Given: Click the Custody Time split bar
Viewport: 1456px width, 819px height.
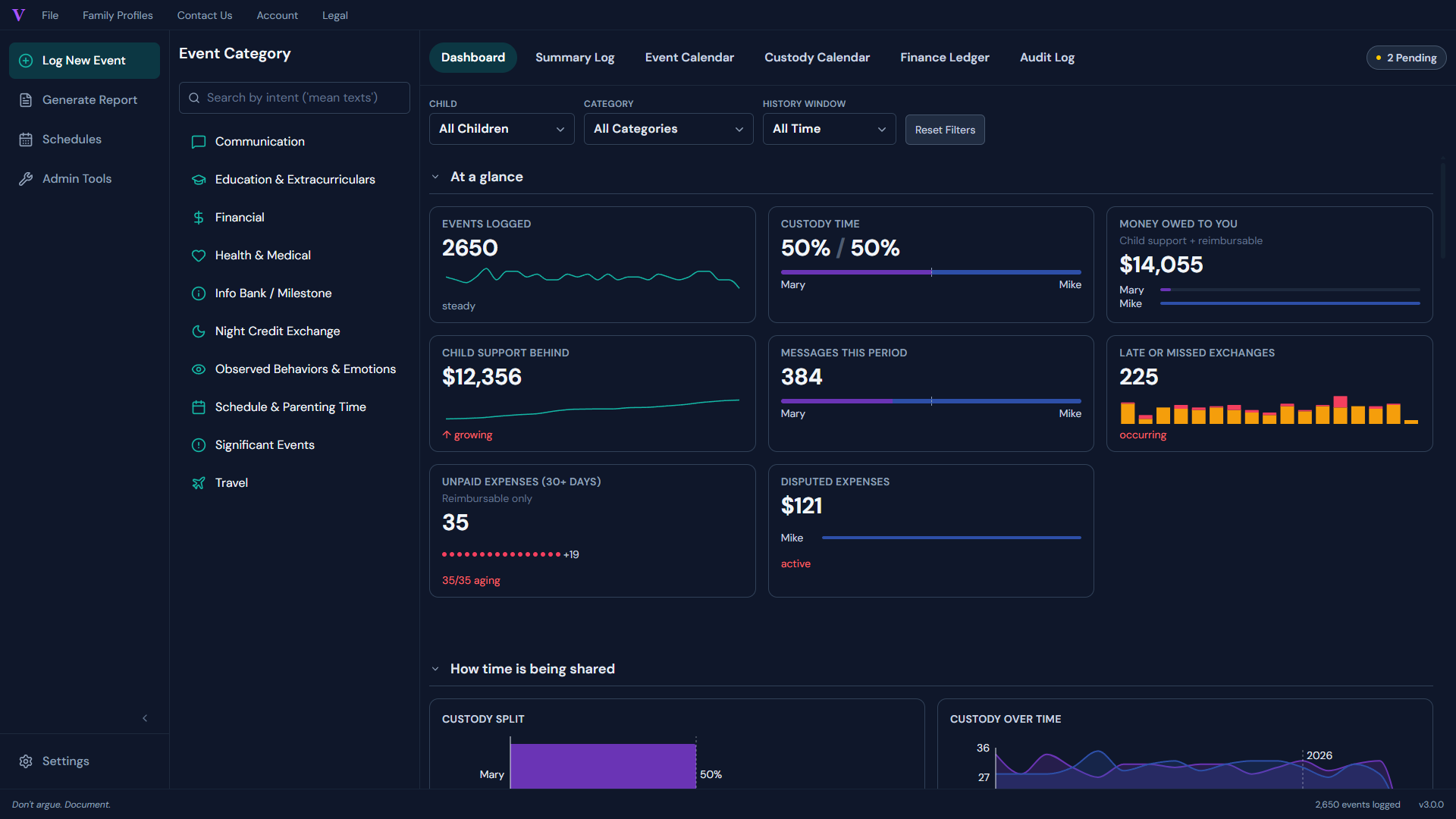Looking at the screenshot, I should point(931,272).
